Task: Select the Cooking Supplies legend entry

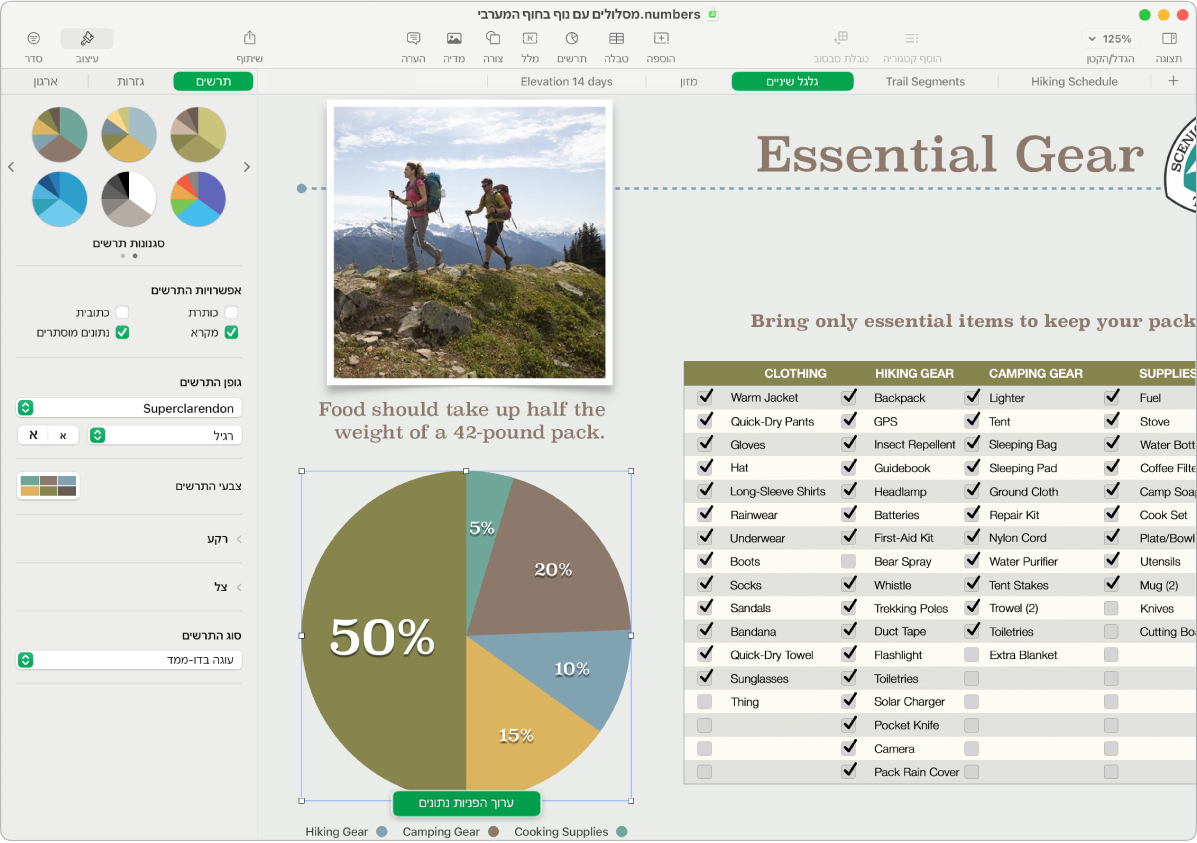Action: tap(570, 832)
